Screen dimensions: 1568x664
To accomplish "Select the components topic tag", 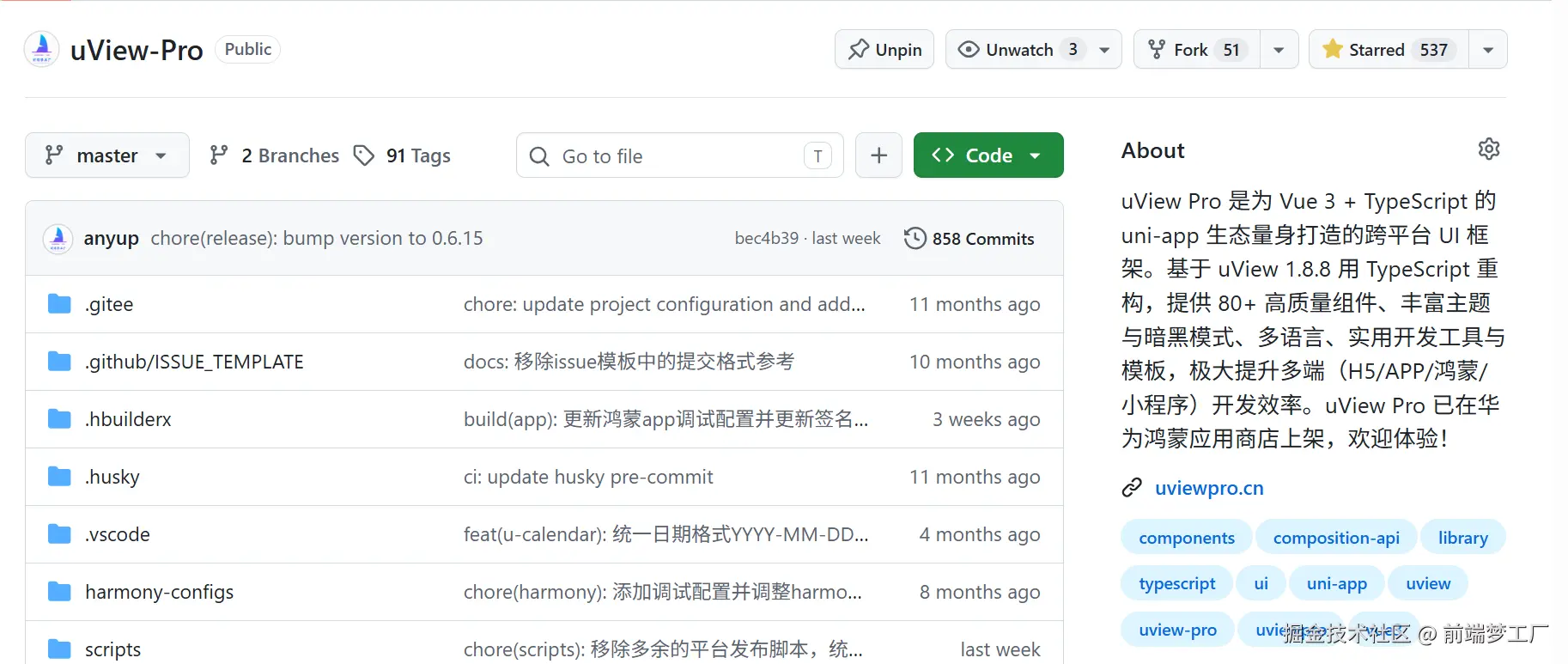I will point(1187,538).
